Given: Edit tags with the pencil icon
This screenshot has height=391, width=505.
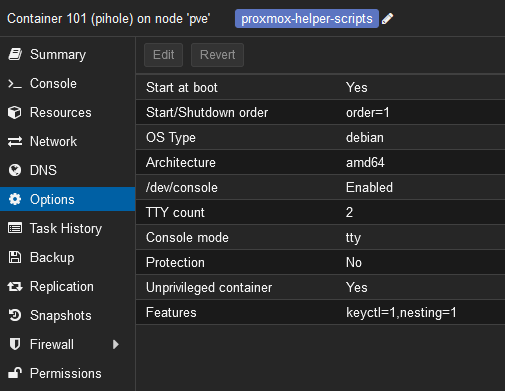Looking at the screenshot, I should (x=387, y=19).
